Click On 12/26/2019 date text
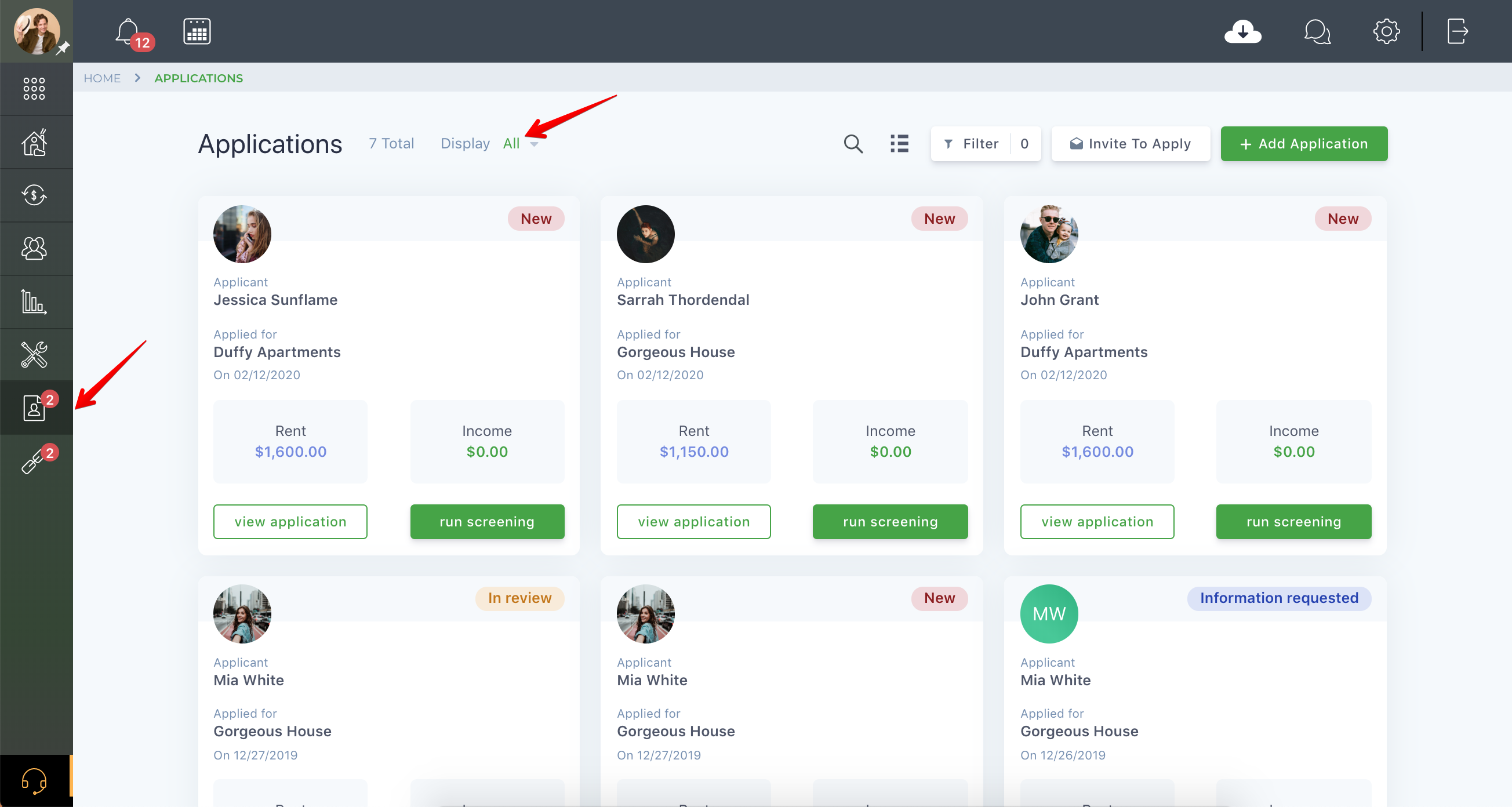This screenshot has width=1512, height=807. 1062,755
